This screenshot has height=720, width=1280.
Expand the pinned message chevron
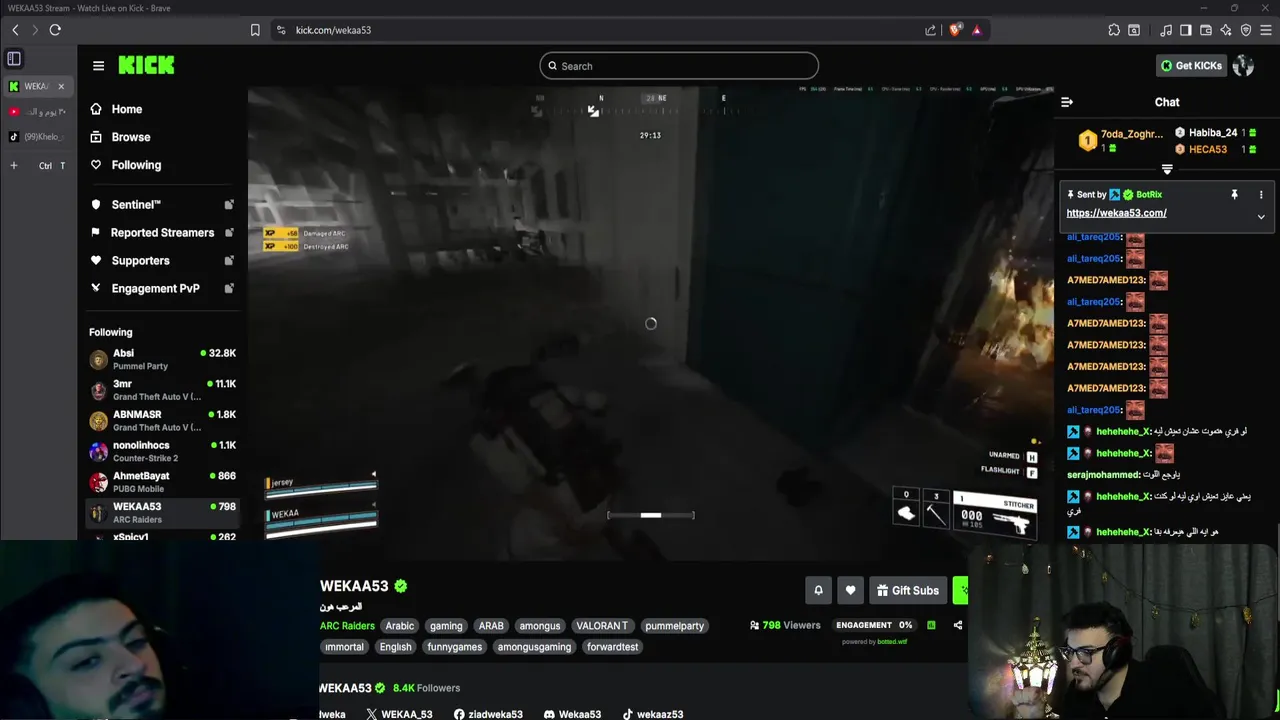tap(1261, 217)
